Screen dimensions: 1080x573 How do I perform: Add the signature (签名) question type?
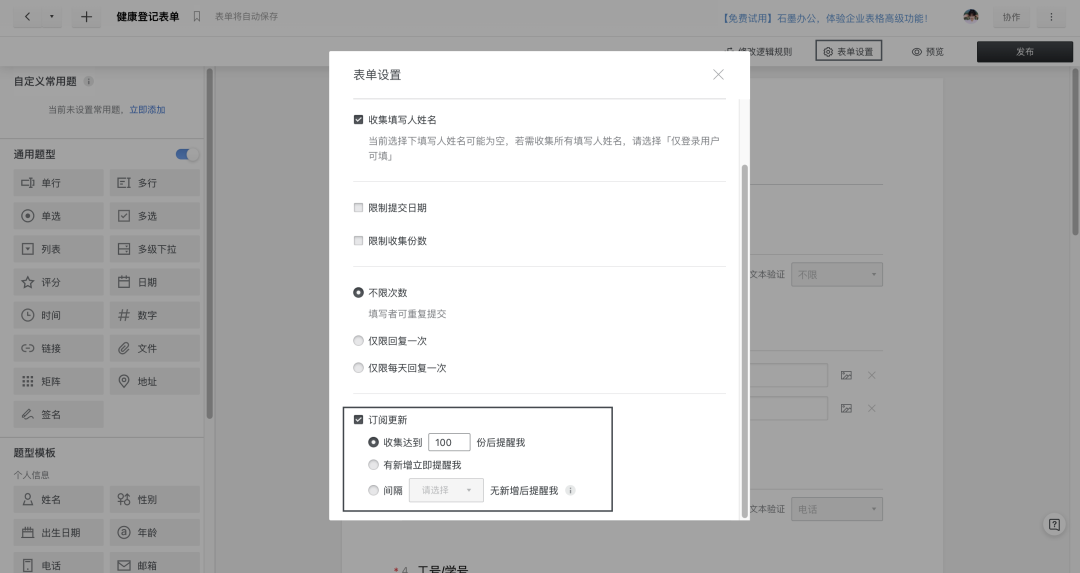pyautogui.click(x=59, y=414)
